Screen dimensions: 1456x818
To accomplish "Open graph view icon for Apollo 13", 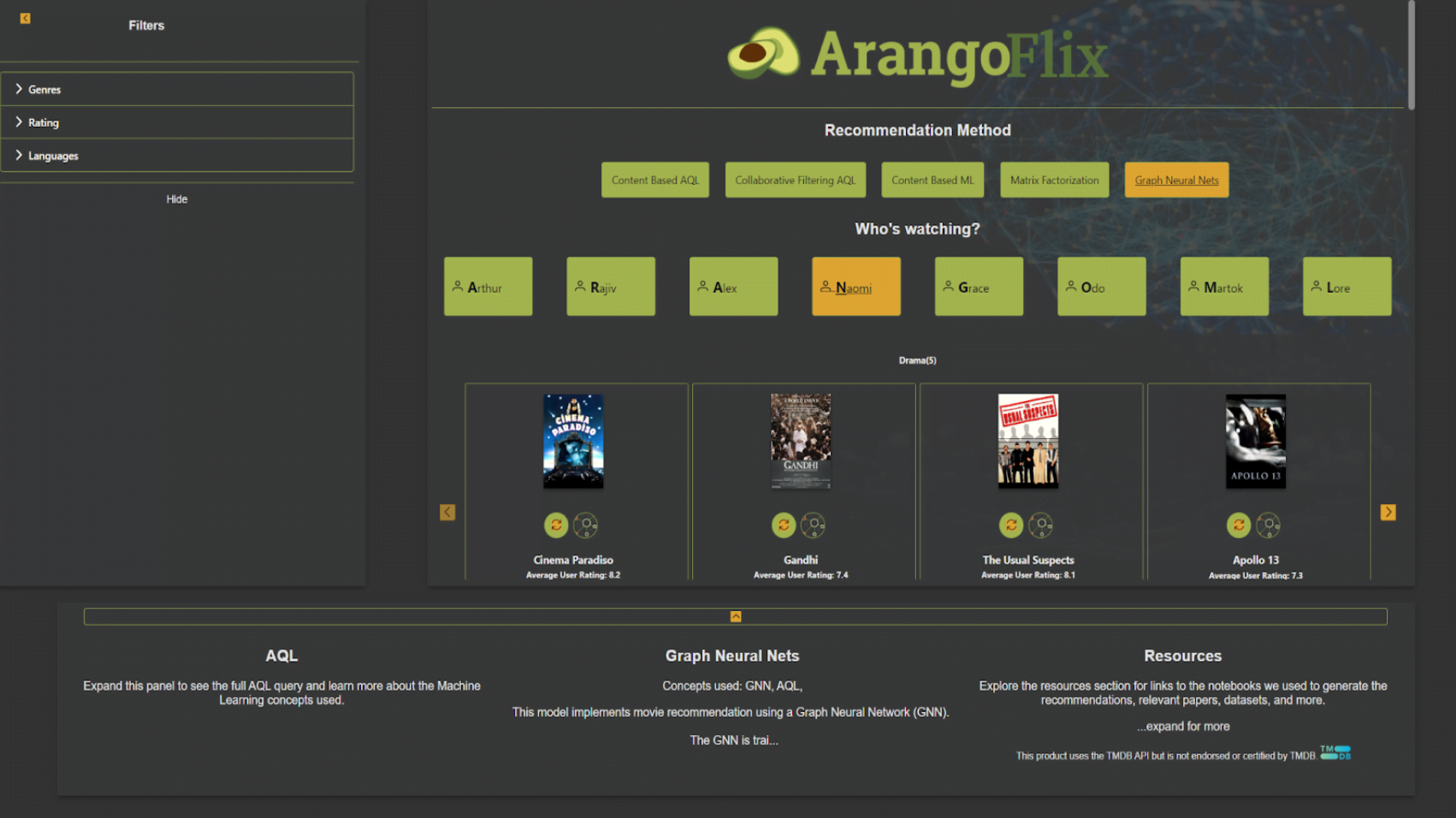I will click(1268, 525).
